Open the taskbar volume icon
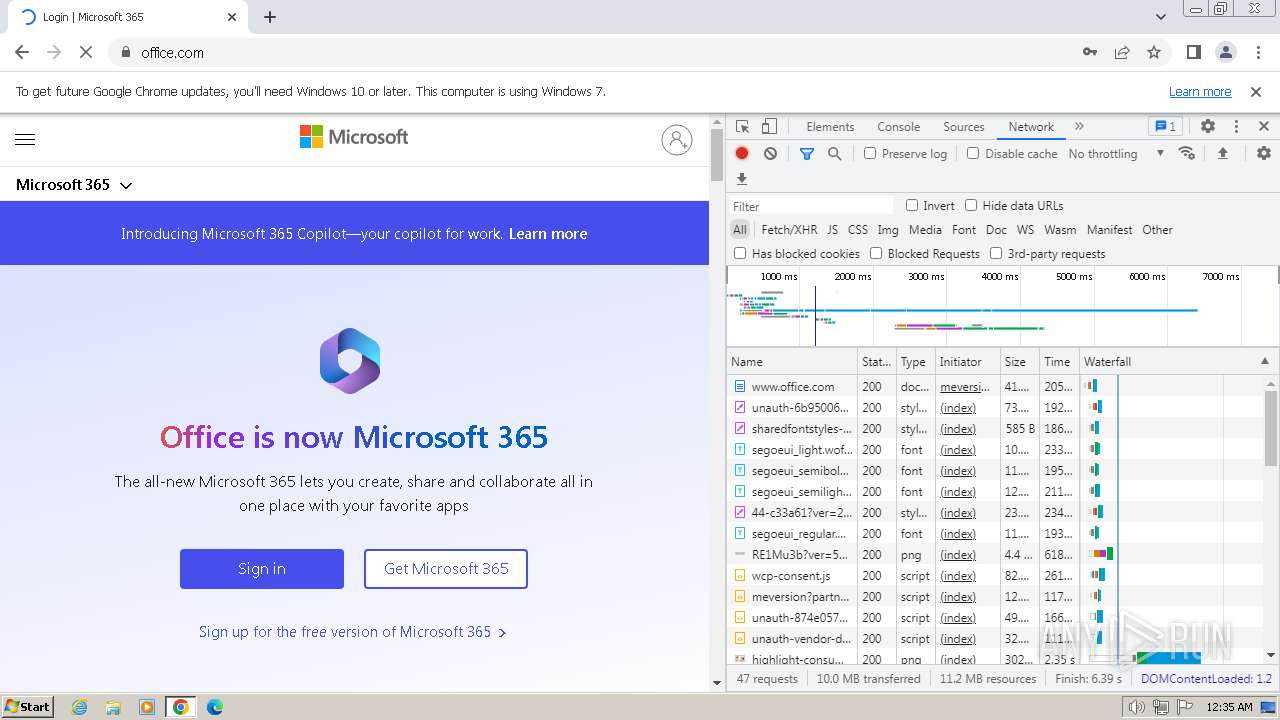The height and width of the screenshot is (720, 1280). [x=1136, y=707]
